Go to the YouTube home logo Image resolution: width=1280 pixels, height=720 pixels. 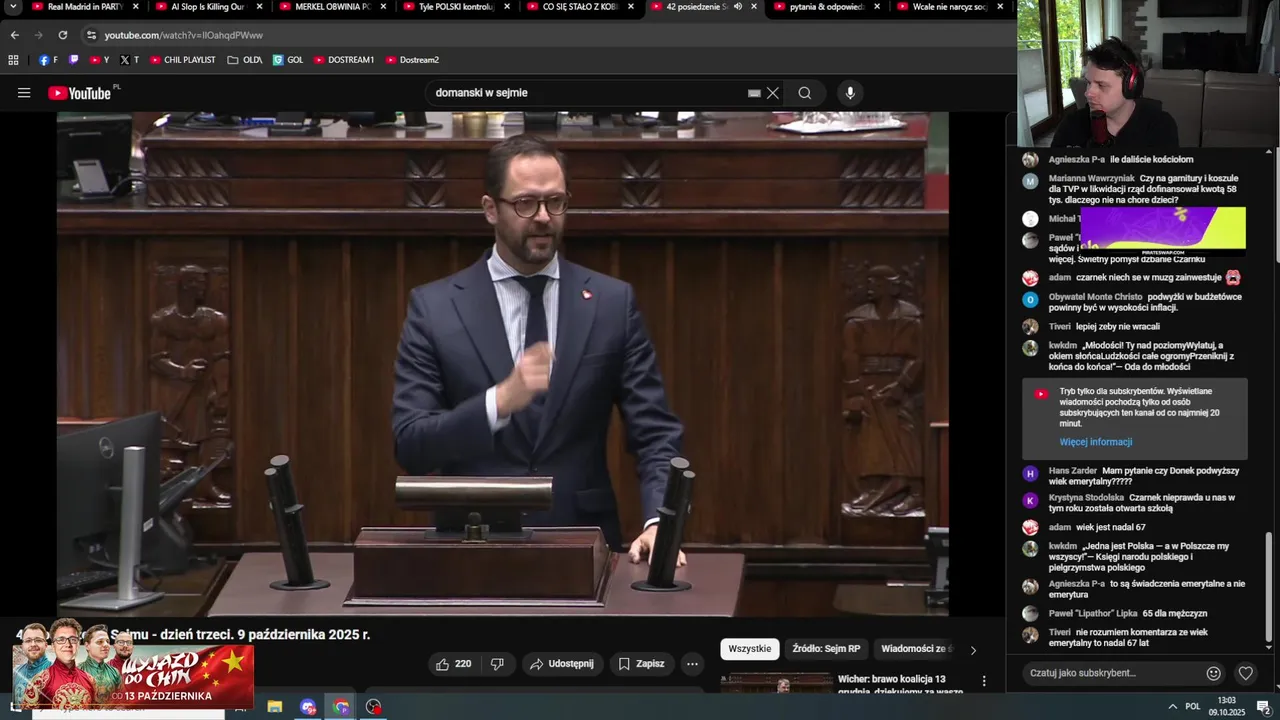pyautogui.click(x=80, y=93)
